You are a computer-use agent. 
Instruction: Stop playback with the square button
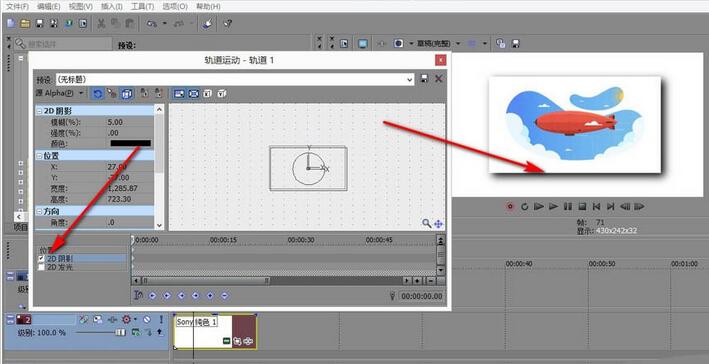tap(582, 207)
